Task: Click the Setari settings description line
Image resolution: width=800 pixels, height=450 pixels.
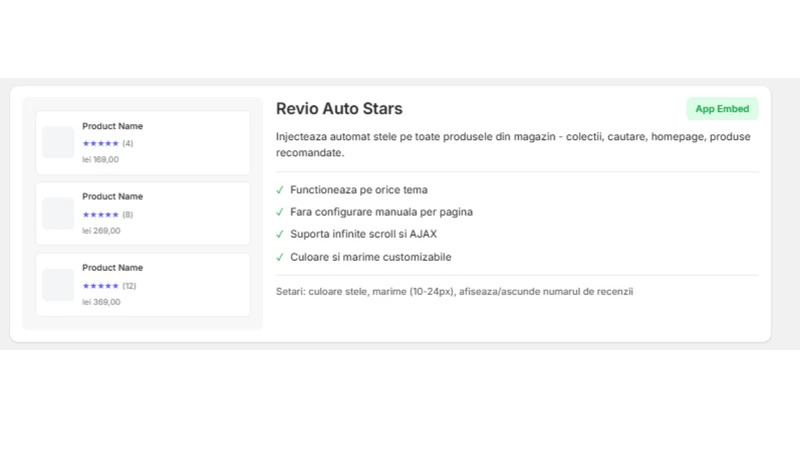Action: pyautogui.click(x=455, y=292)
